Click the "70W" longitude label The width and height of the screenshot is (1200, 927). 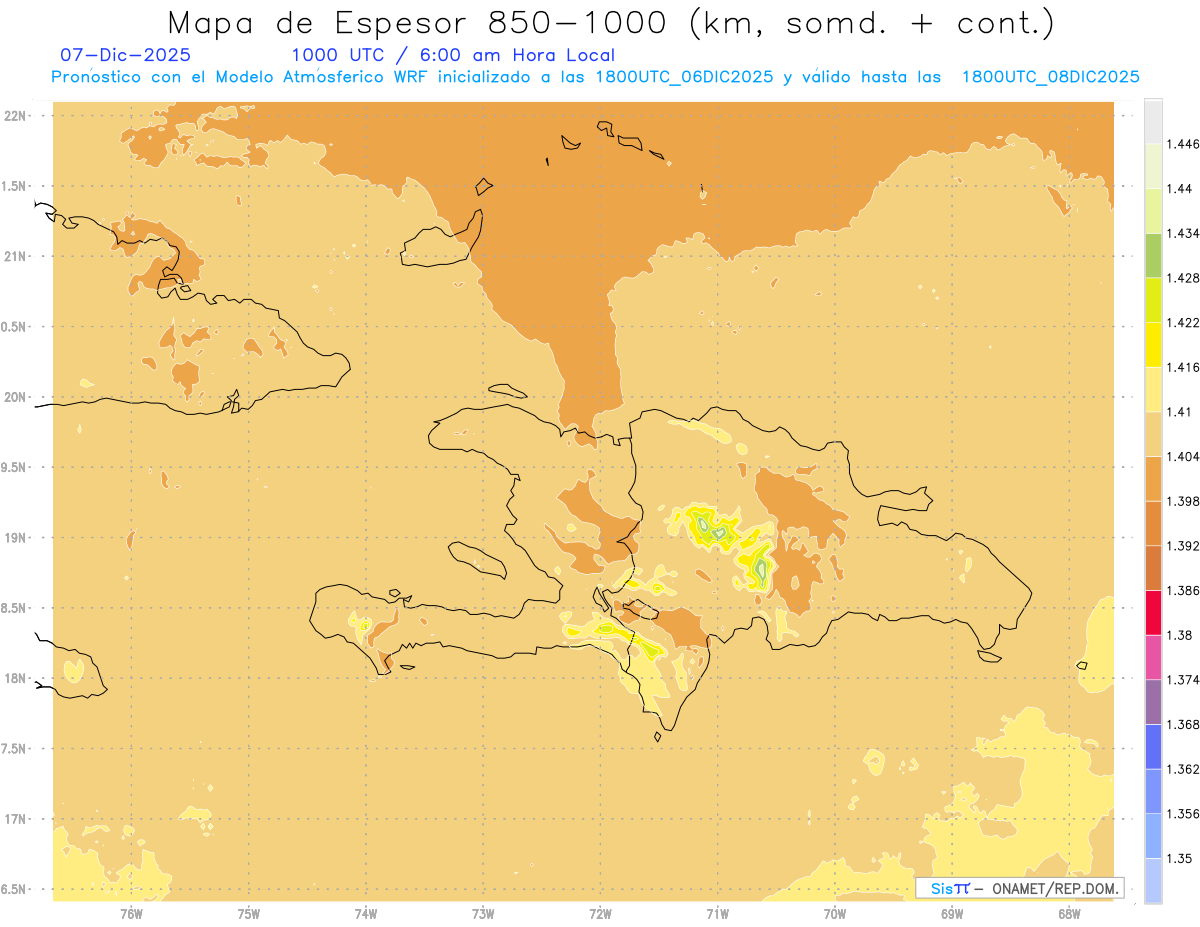(x=835, y=913)
